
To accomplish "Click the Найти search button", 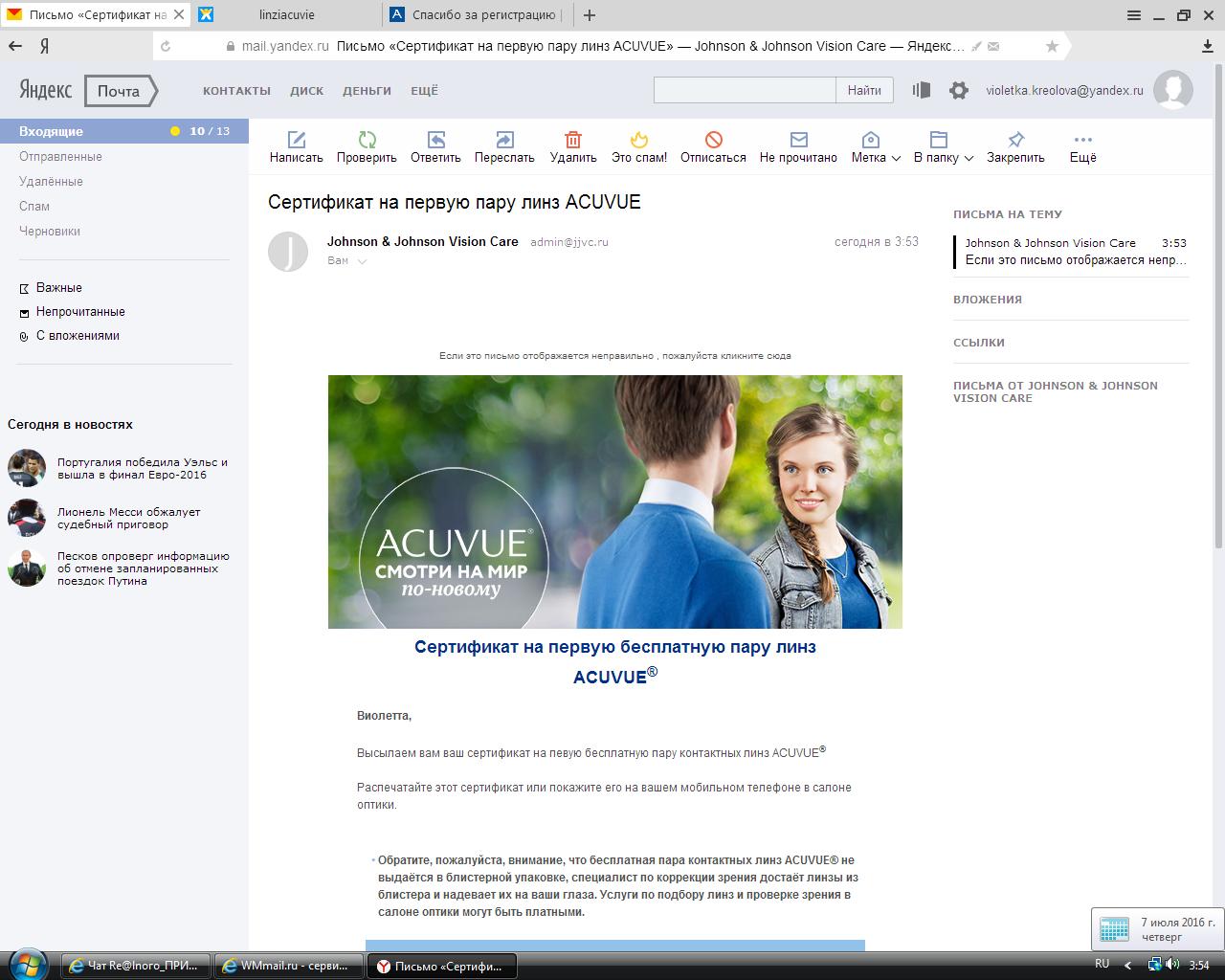I will click(864, 90).
